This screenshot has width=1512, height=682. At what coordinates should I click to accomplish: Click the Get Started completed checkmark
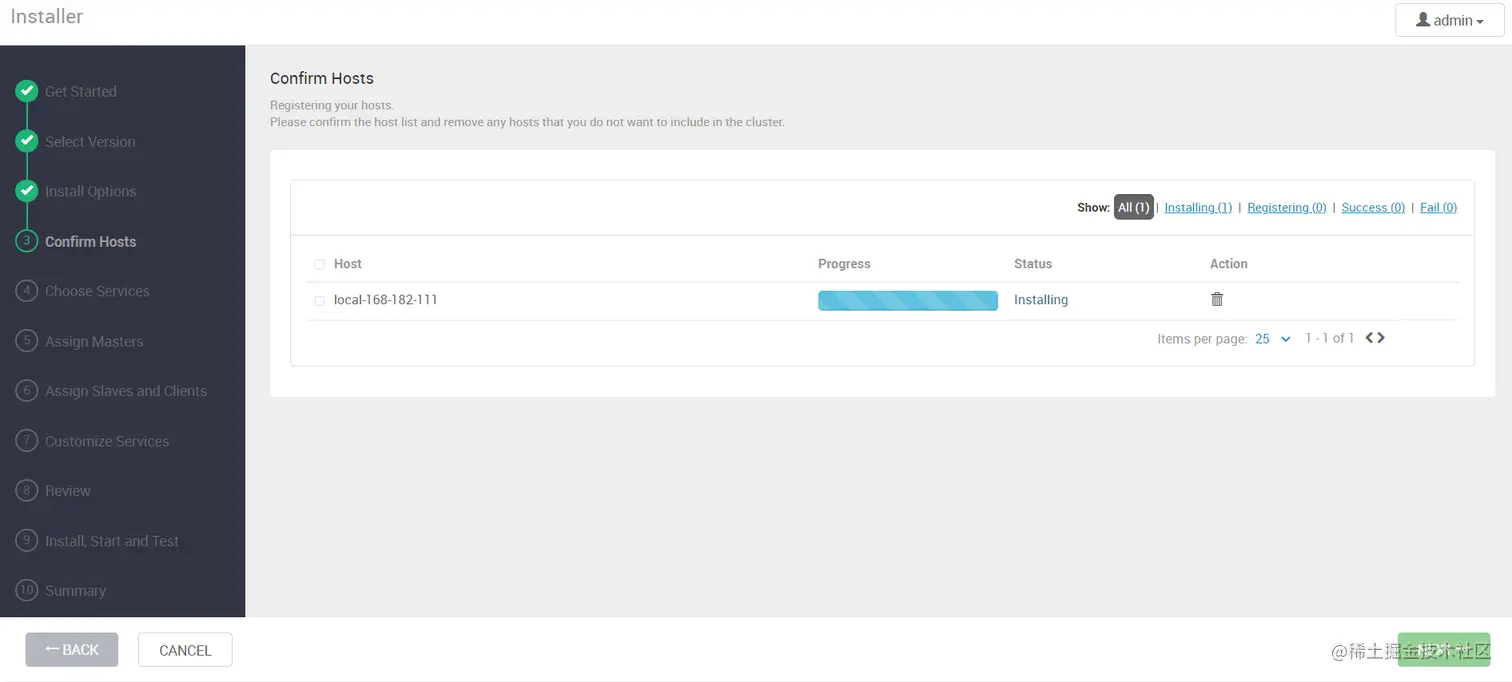[x=27, y=91]
